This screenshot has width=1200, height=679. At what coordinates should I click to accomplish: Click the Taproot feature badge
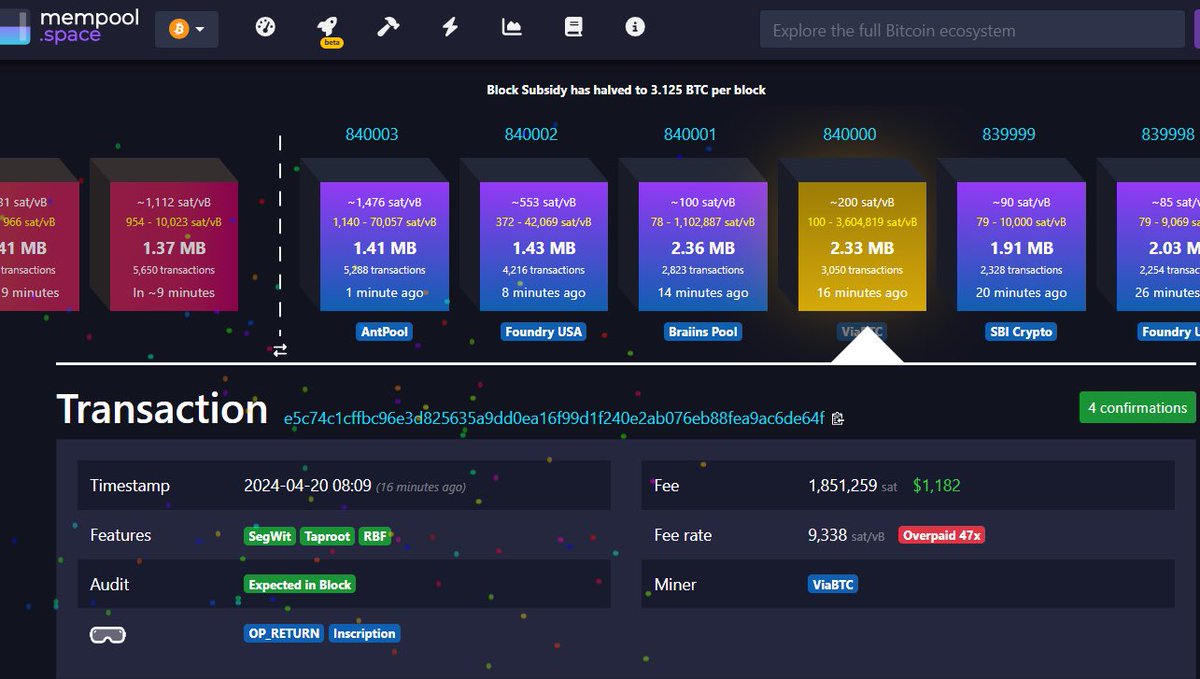tap(327, 536)
